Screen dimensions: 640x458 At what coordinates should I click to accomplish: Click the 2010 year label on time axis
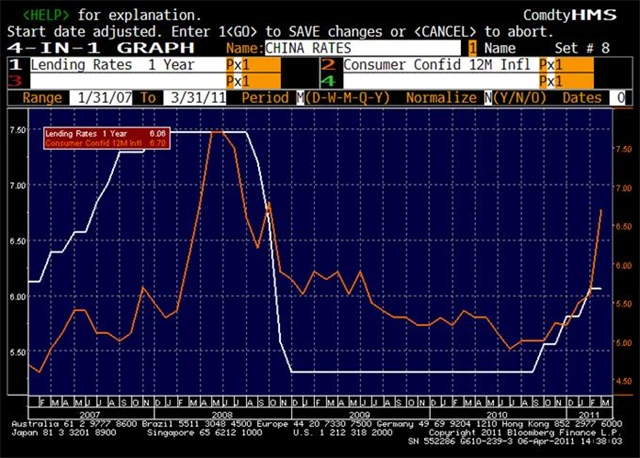tap(497, 414)
